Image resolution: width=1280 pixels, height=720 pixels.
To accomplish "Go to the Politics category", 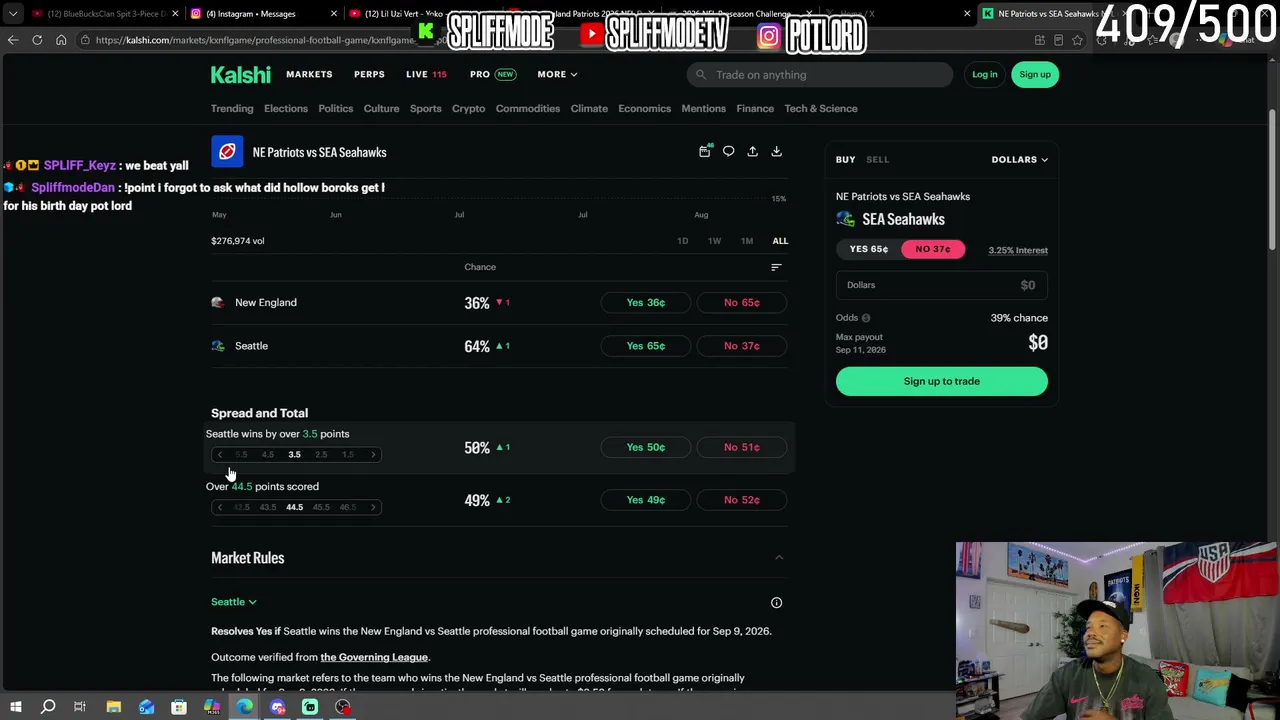I will (x=336, y=108).
